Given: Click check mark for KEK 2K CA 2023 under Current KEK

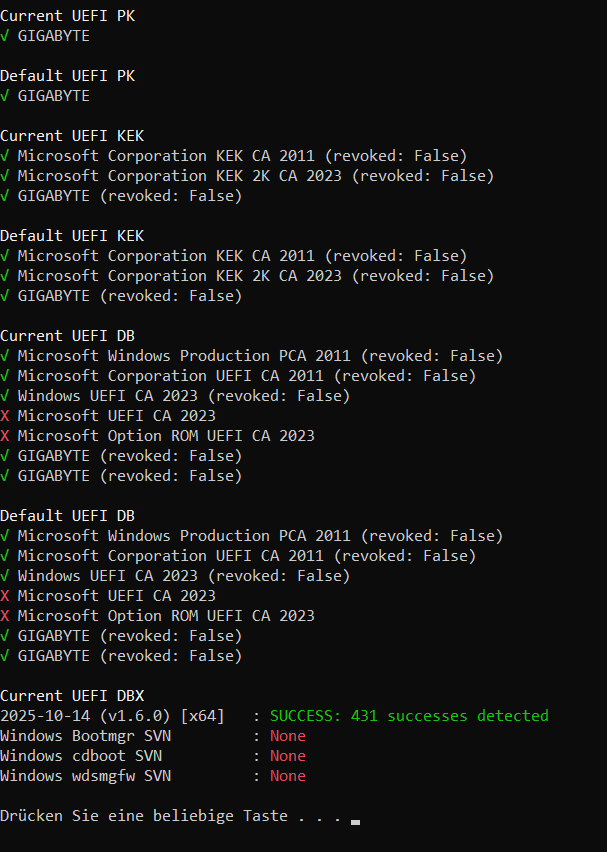Looking at the screenshot, I should (5, 176).
